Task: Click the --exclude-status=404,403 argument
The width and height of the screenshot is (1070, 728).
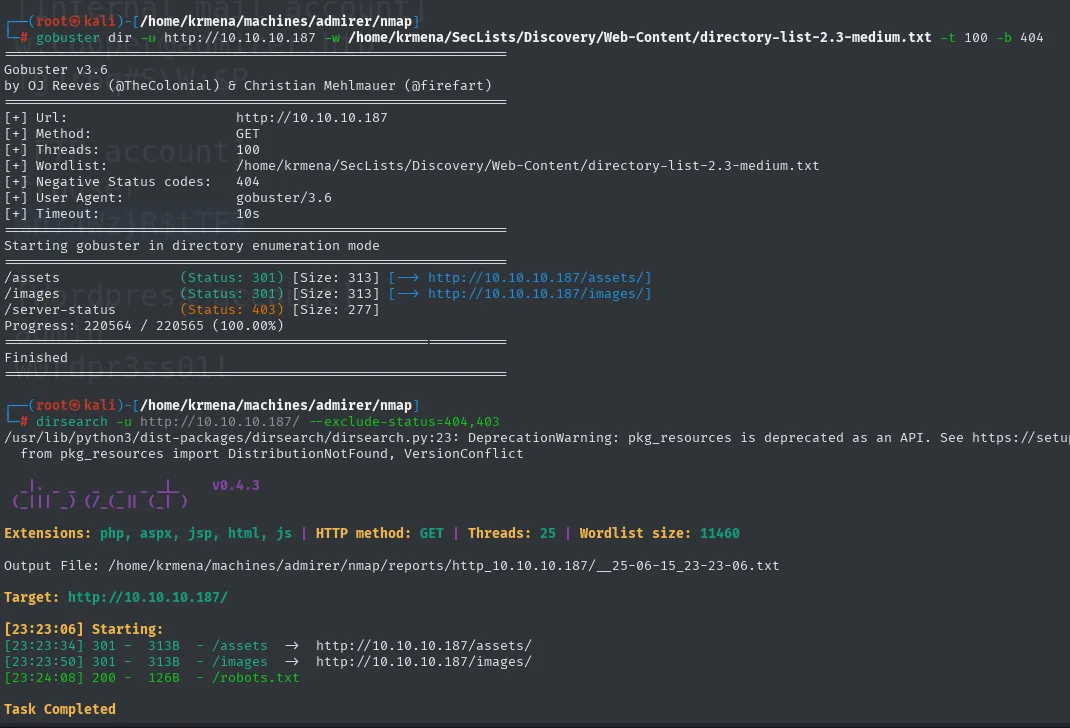Action: (x=404, y=422)
